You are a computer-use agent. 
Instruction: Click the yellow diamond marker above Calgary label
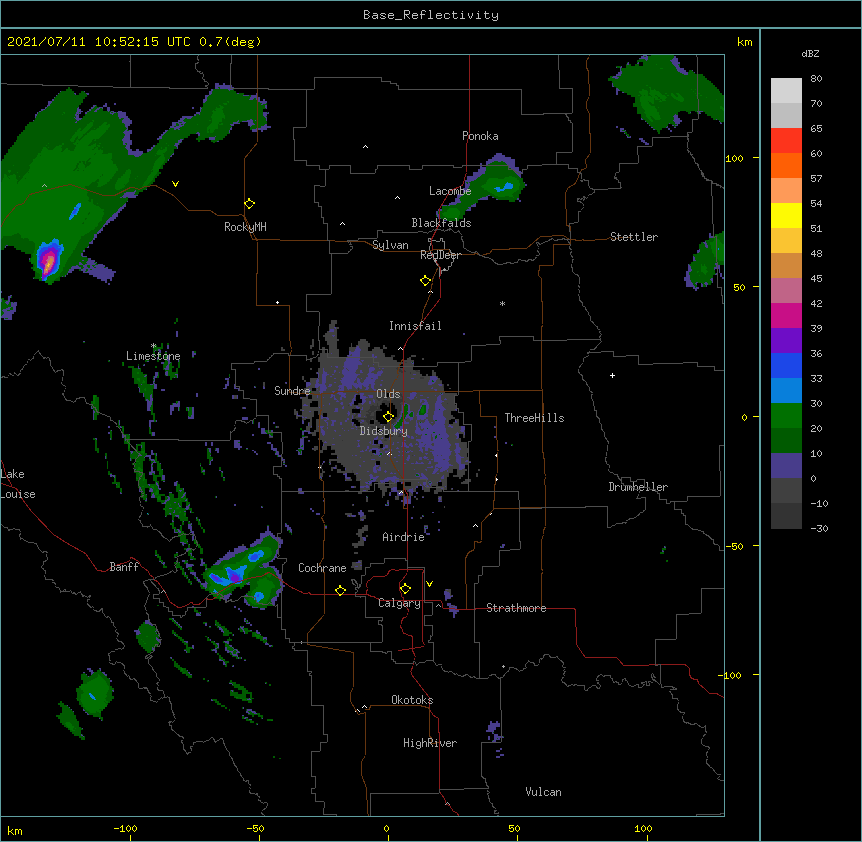tap(405, 589)
